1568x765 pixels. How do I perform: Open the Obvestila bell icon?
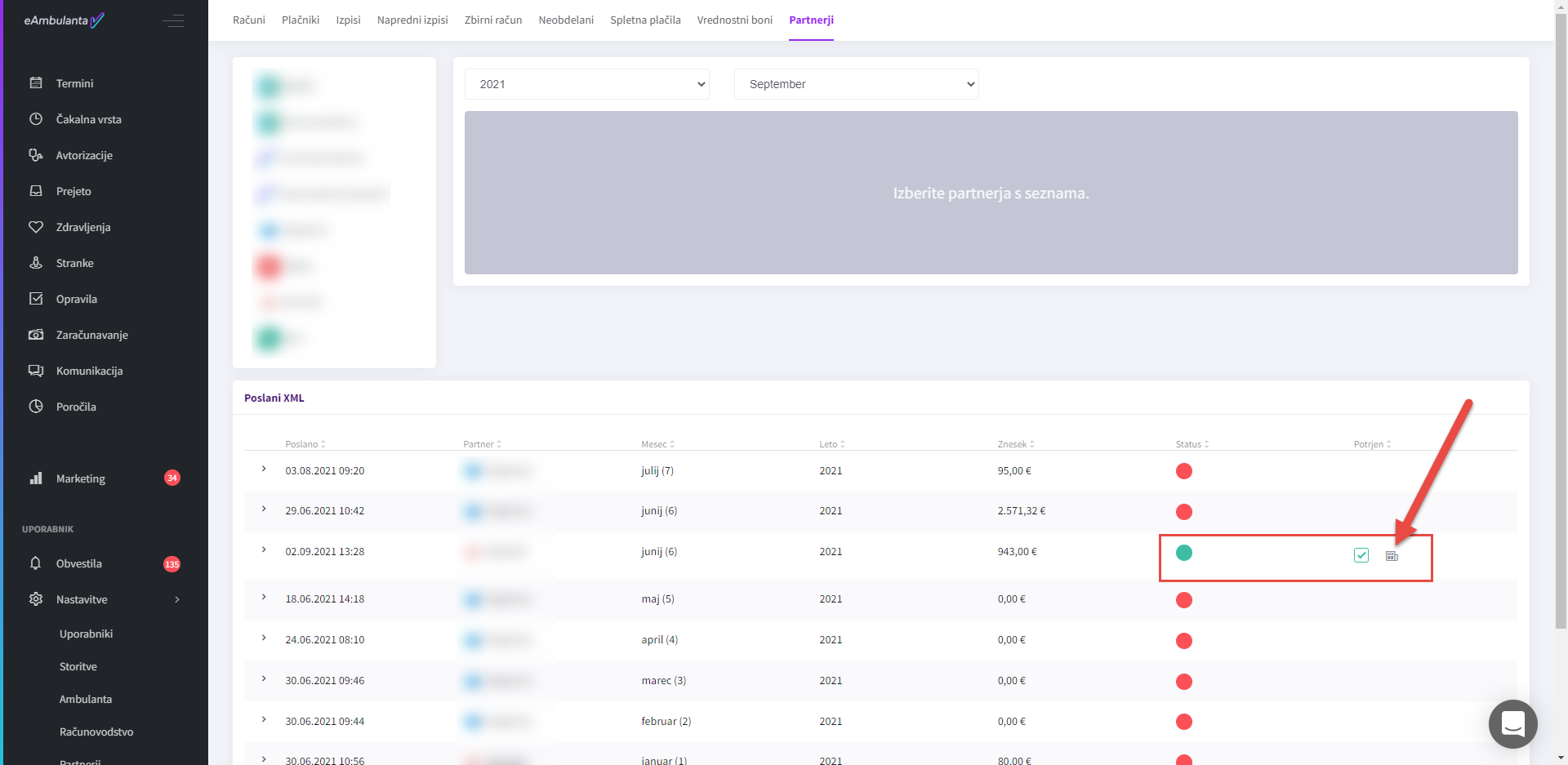pyautogui.click(x=36, y=563)
